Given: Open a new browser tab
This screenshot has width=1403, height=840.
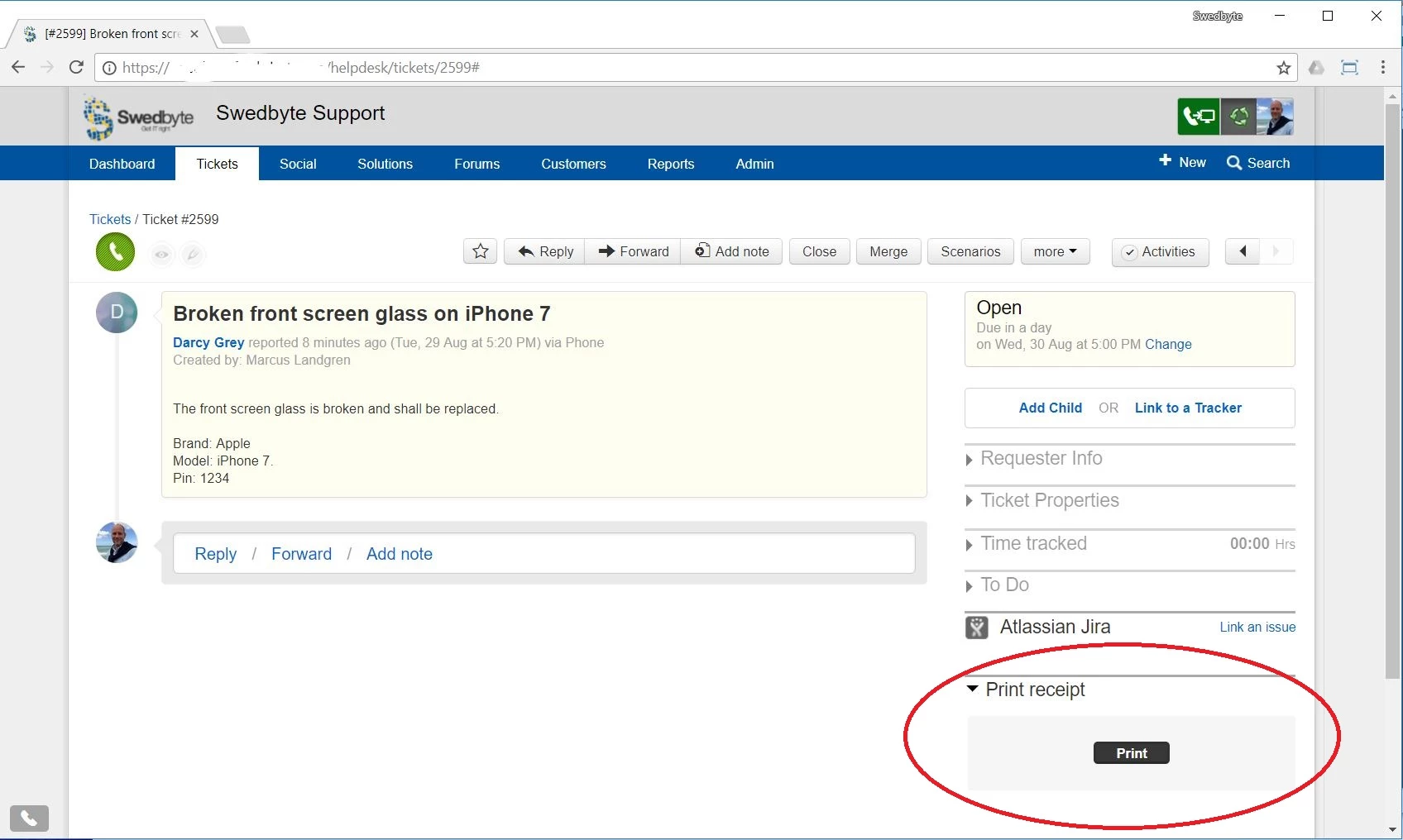Looking at the screenshot, I should [x=232, y=34].
